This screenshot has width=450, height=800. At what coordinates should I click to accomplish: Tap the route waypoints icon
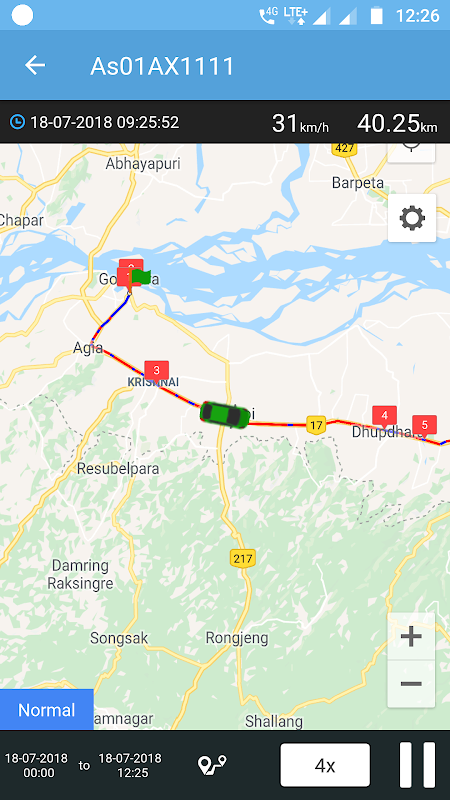point(212,764)
